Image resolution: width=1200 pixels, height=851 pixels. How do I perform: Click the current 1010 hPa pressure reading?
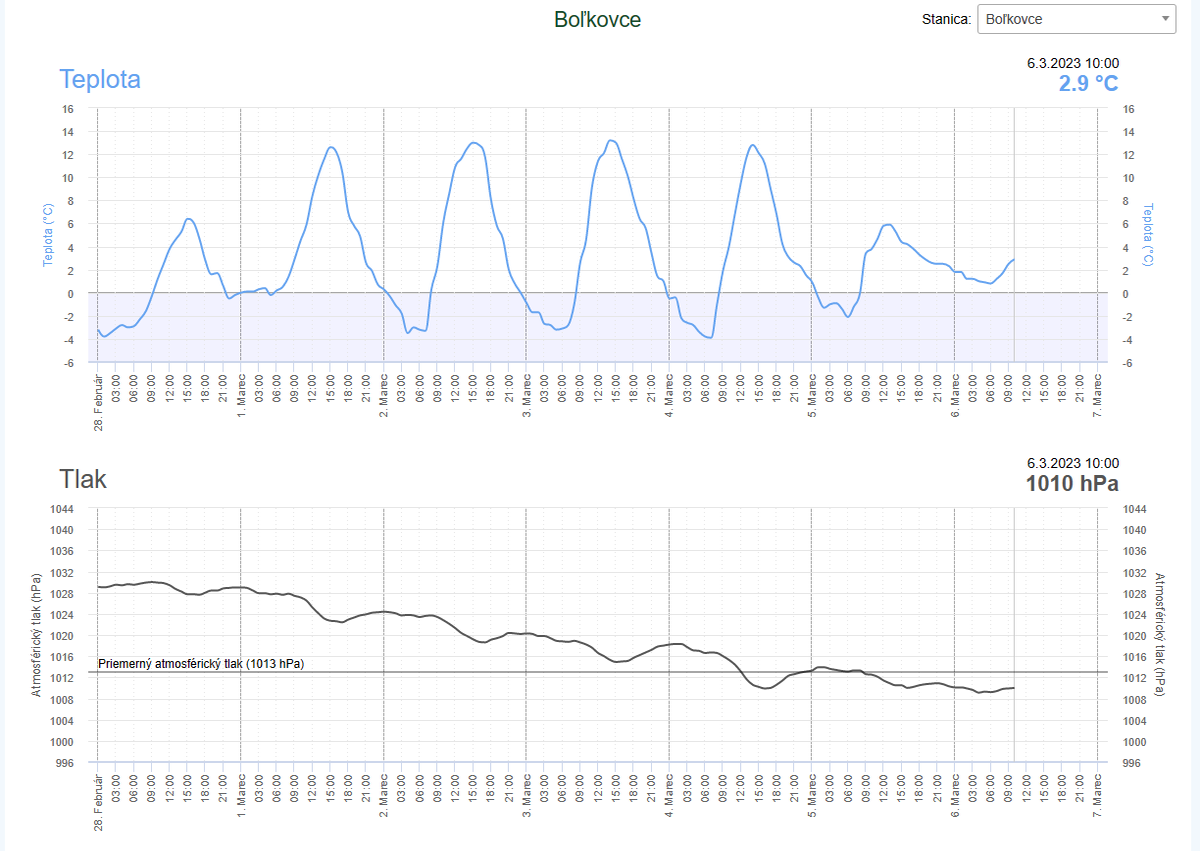pyautogui.click(x=1072, y=484)
